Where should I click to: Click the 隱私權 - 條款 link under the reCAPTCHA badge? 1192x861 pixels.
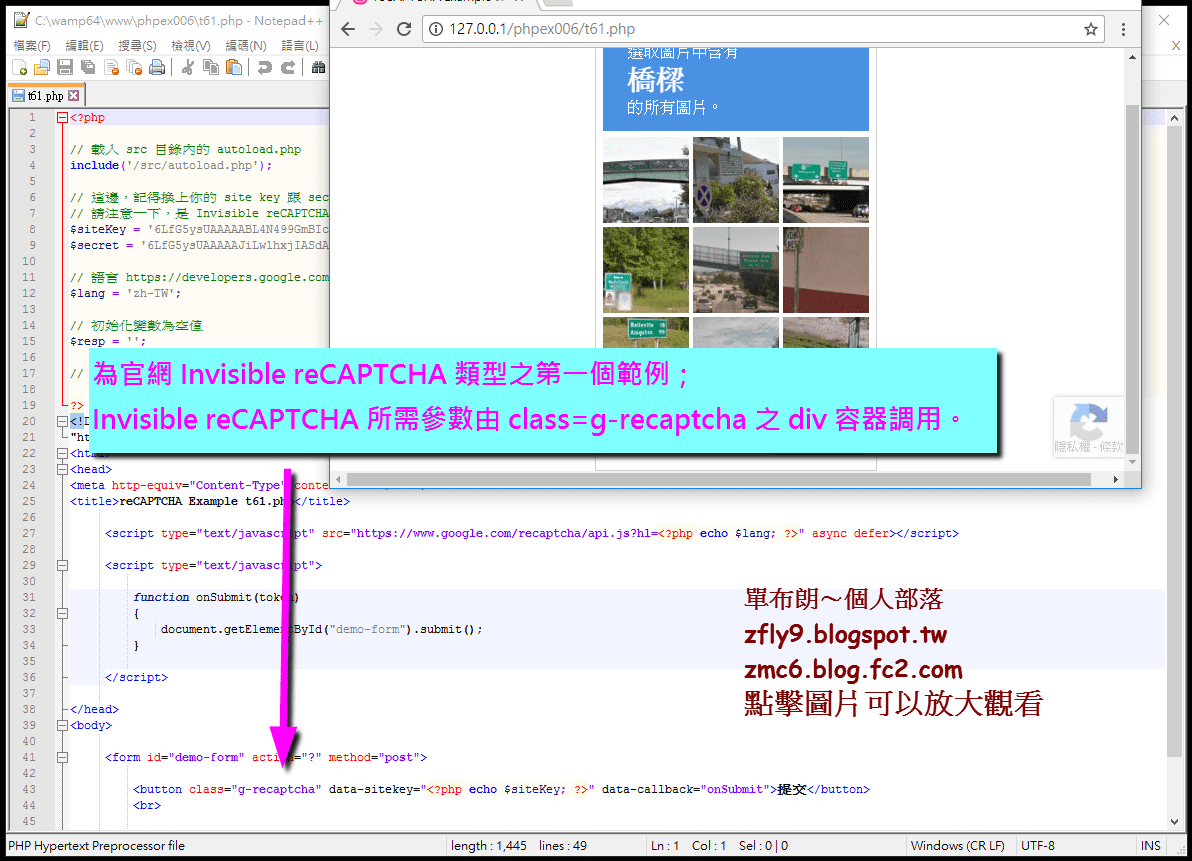[x=1089, y=447]
